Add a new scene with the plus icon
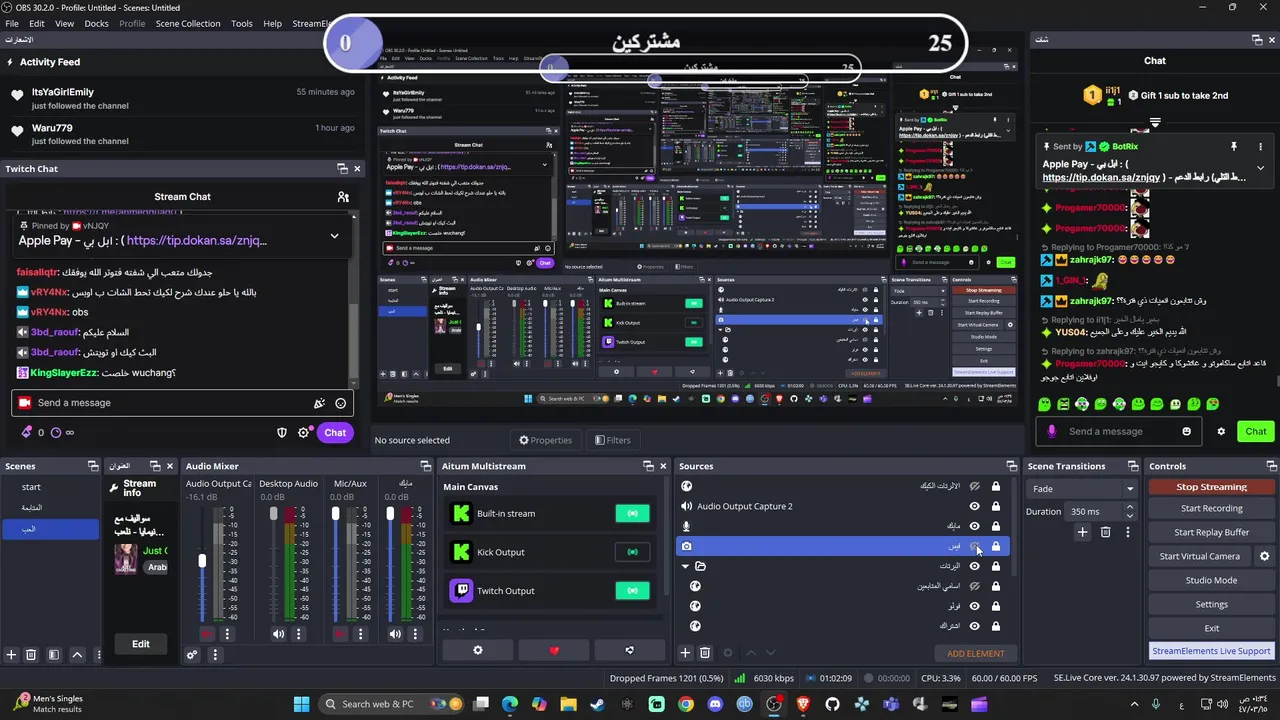The width and height of the screenshot is (1280, 720). pos(12,655)
